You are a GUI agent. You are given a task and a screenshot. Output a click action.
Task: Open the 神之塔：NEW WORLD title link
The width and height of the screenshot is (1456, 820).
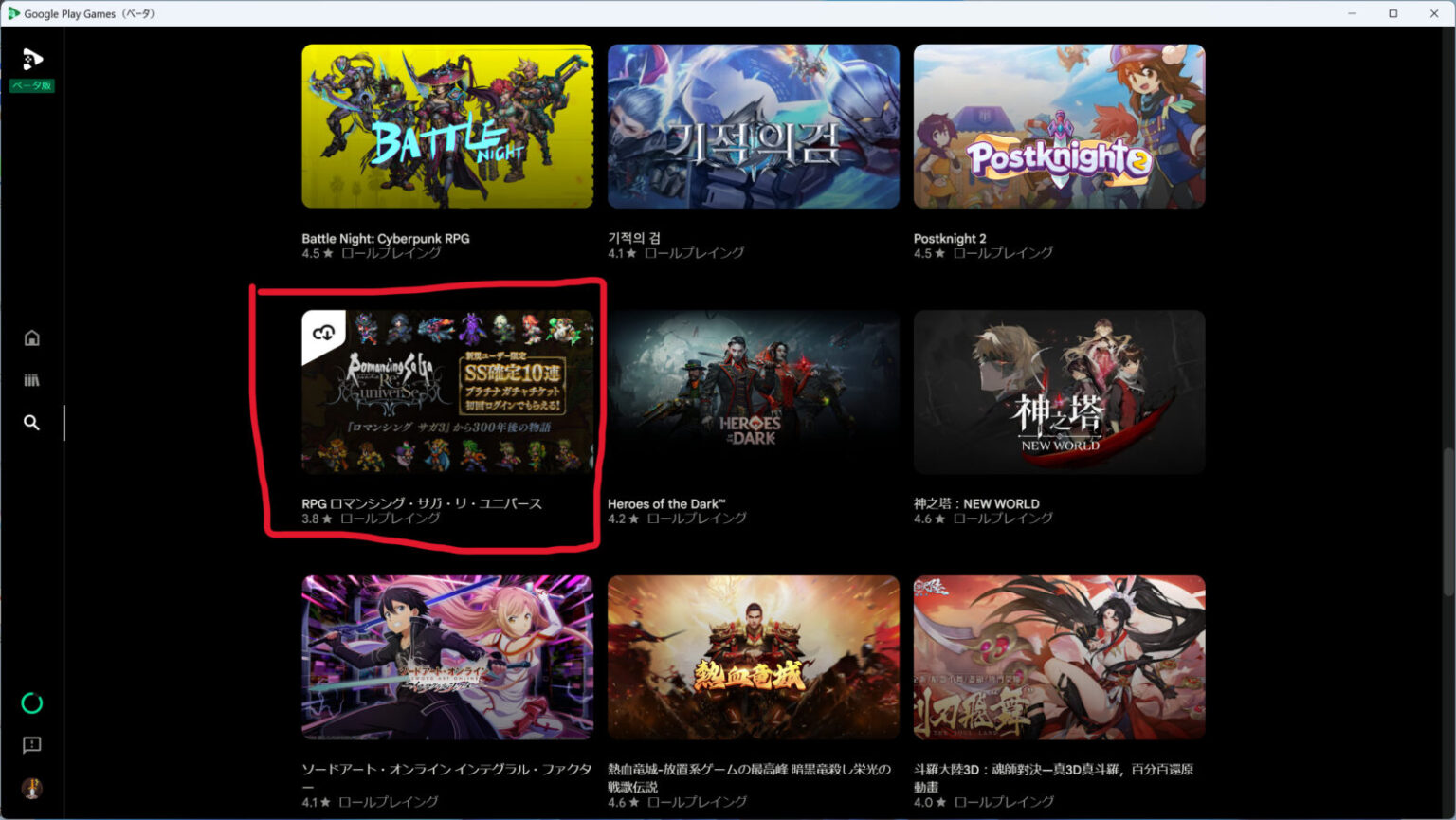click(976, 503)
